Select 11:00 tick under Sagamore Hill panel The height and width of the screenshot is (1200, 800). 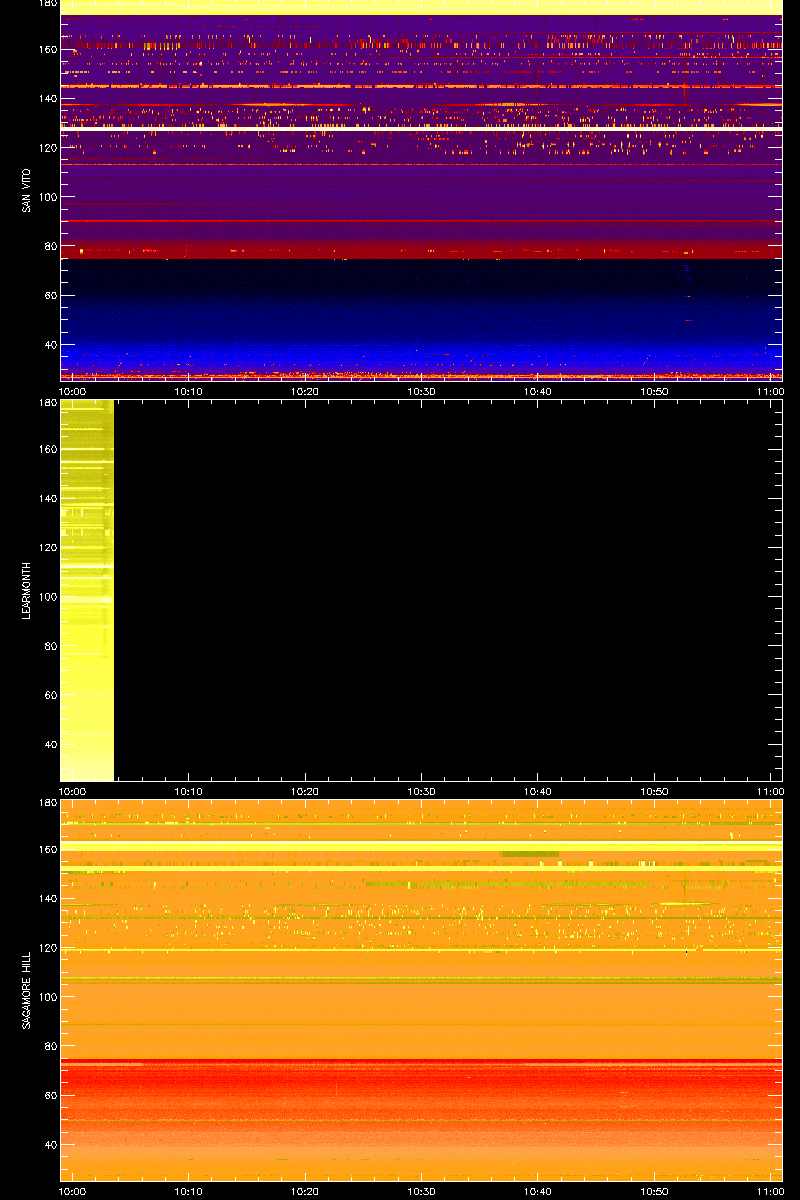coord(770,1191)
